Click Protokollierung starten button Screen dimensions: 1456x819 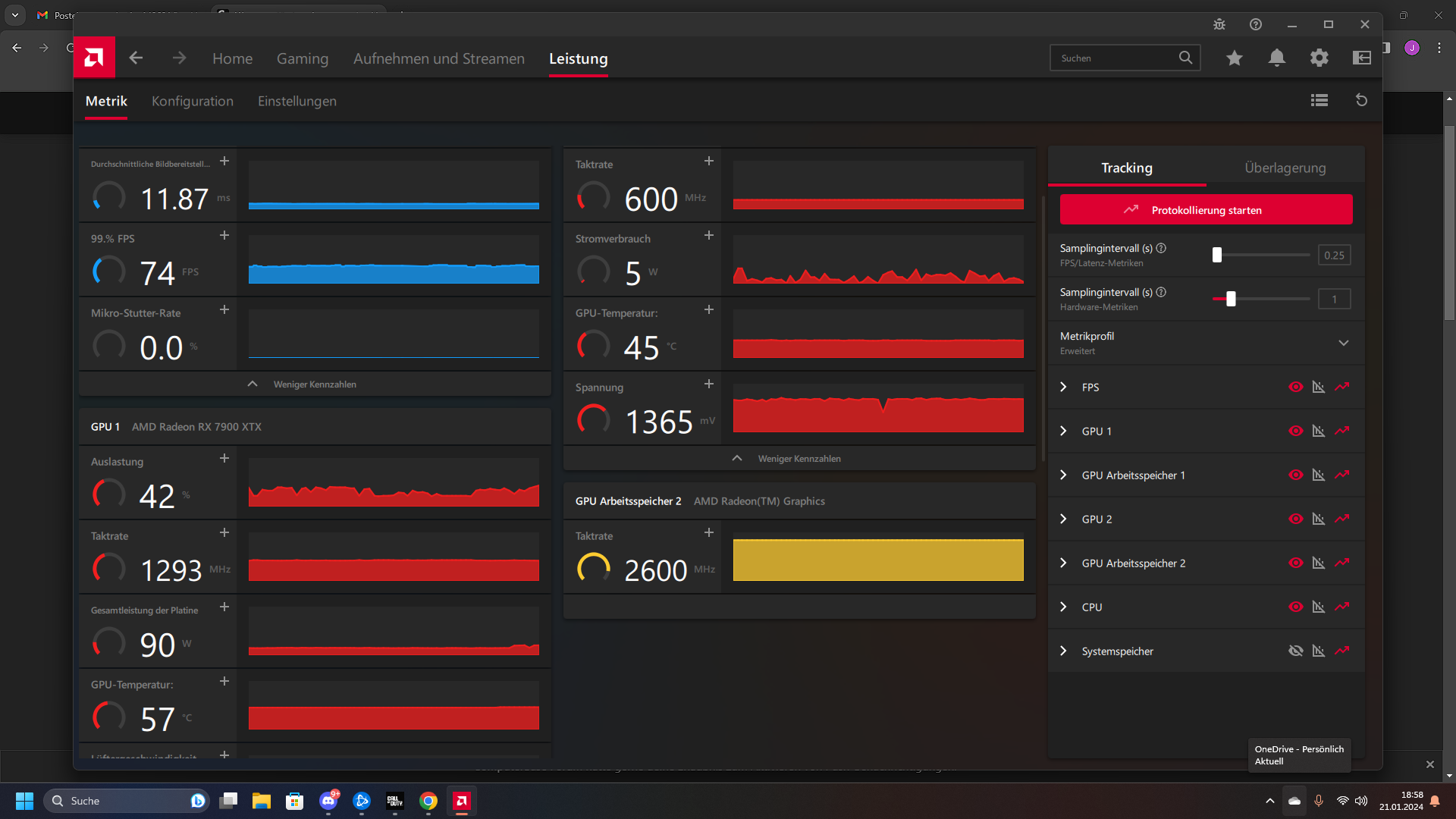coord(1206,210)
